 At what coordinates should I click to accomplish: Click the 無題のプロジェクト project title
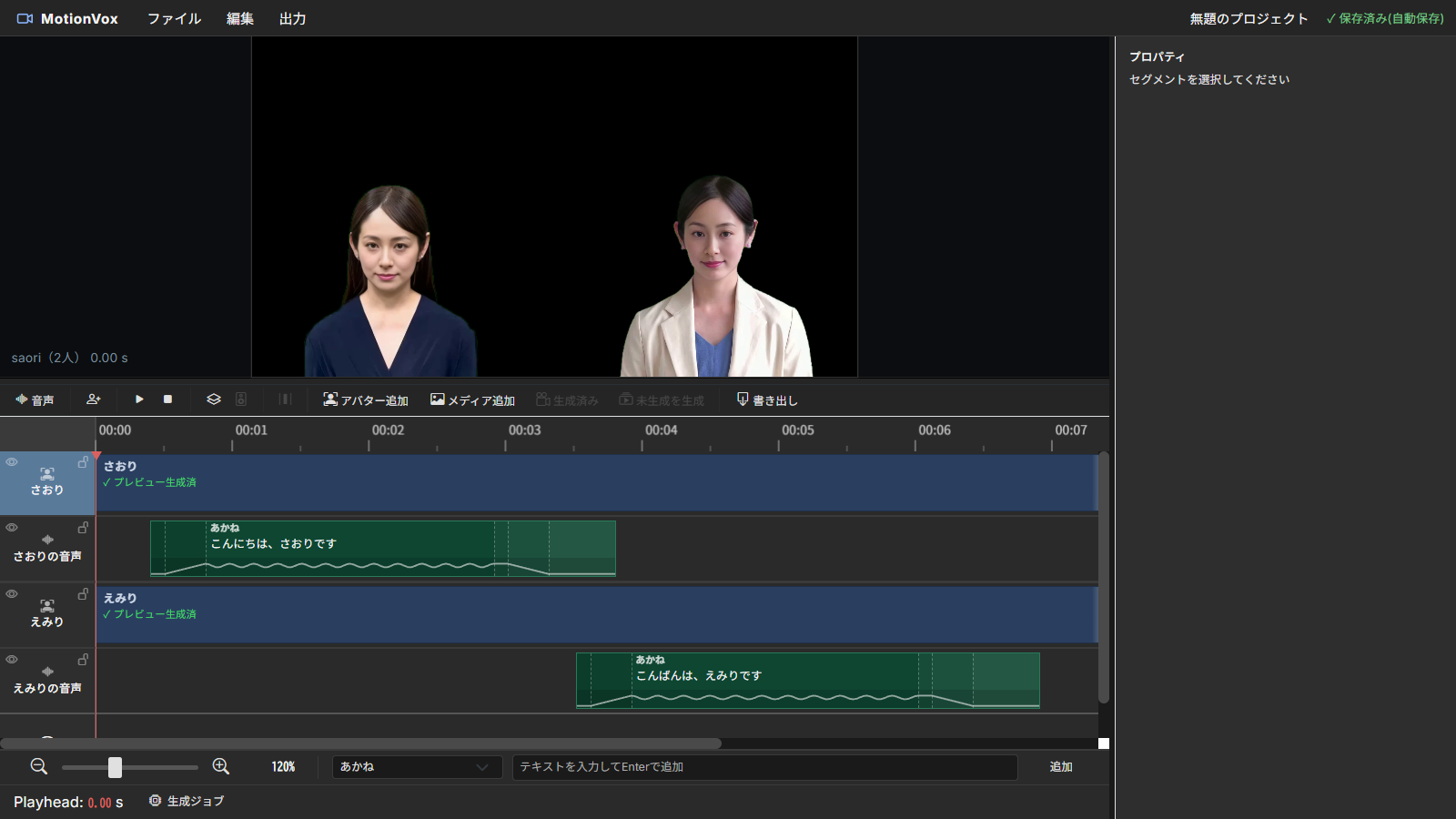click(x=1249, y=18)
